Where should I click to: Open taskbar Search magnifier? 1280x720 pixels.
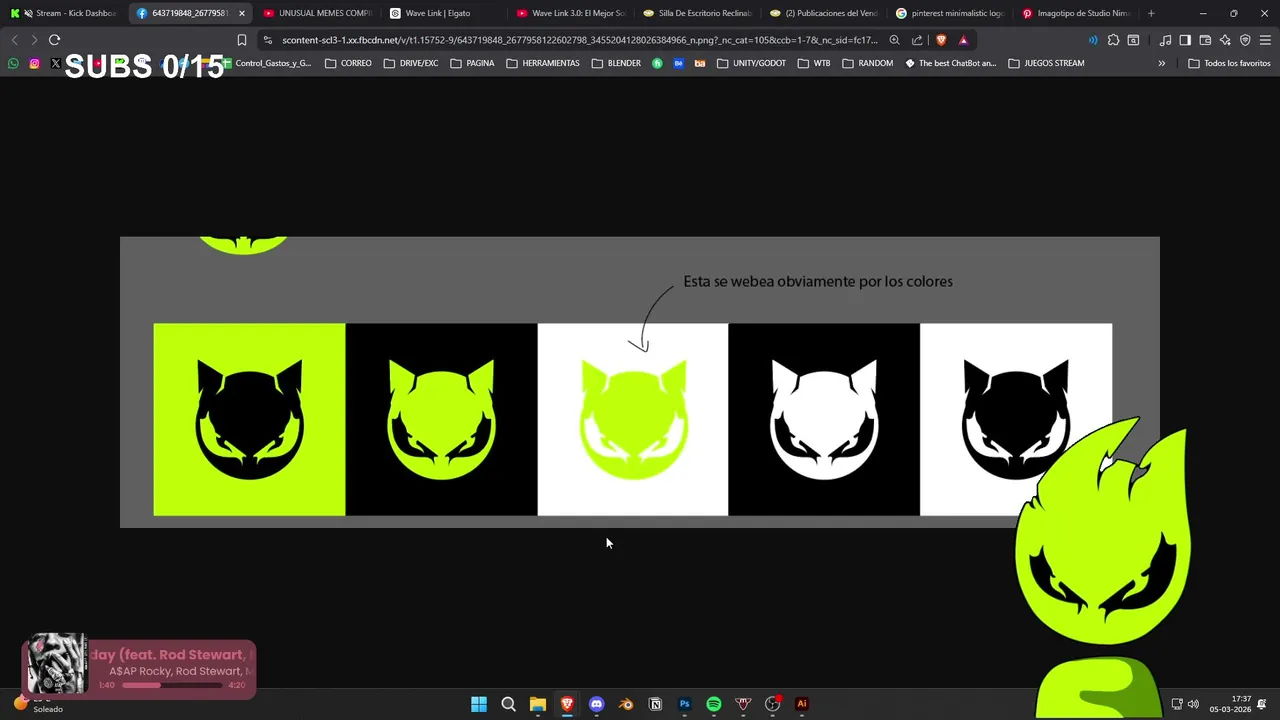click(x=508, y=704)
